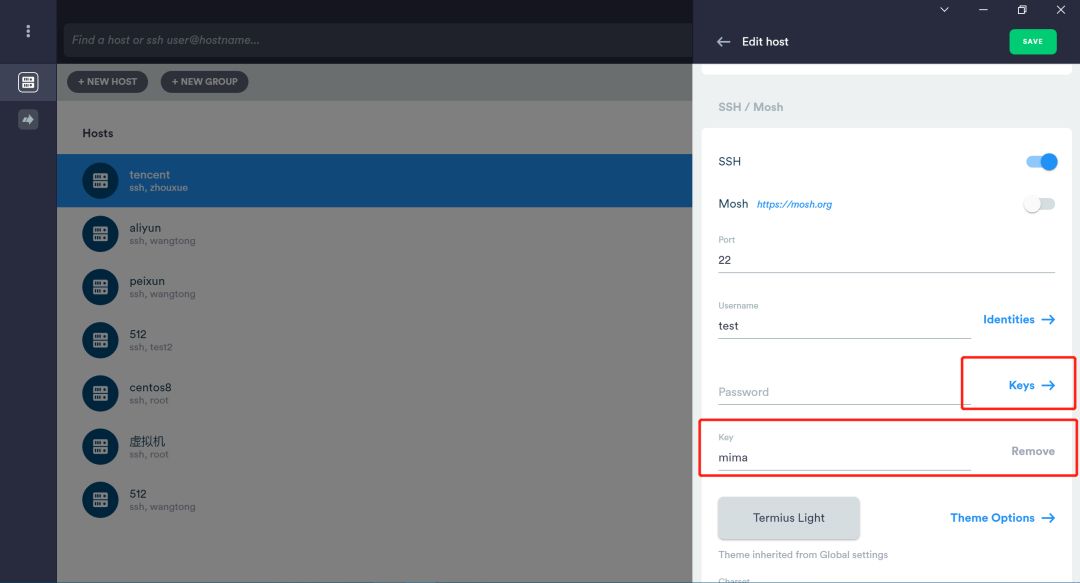Screen dimensions: 1080x583
Task: Click 'ssh, test2' subtitle text
Action: click(x=151, y=347)
